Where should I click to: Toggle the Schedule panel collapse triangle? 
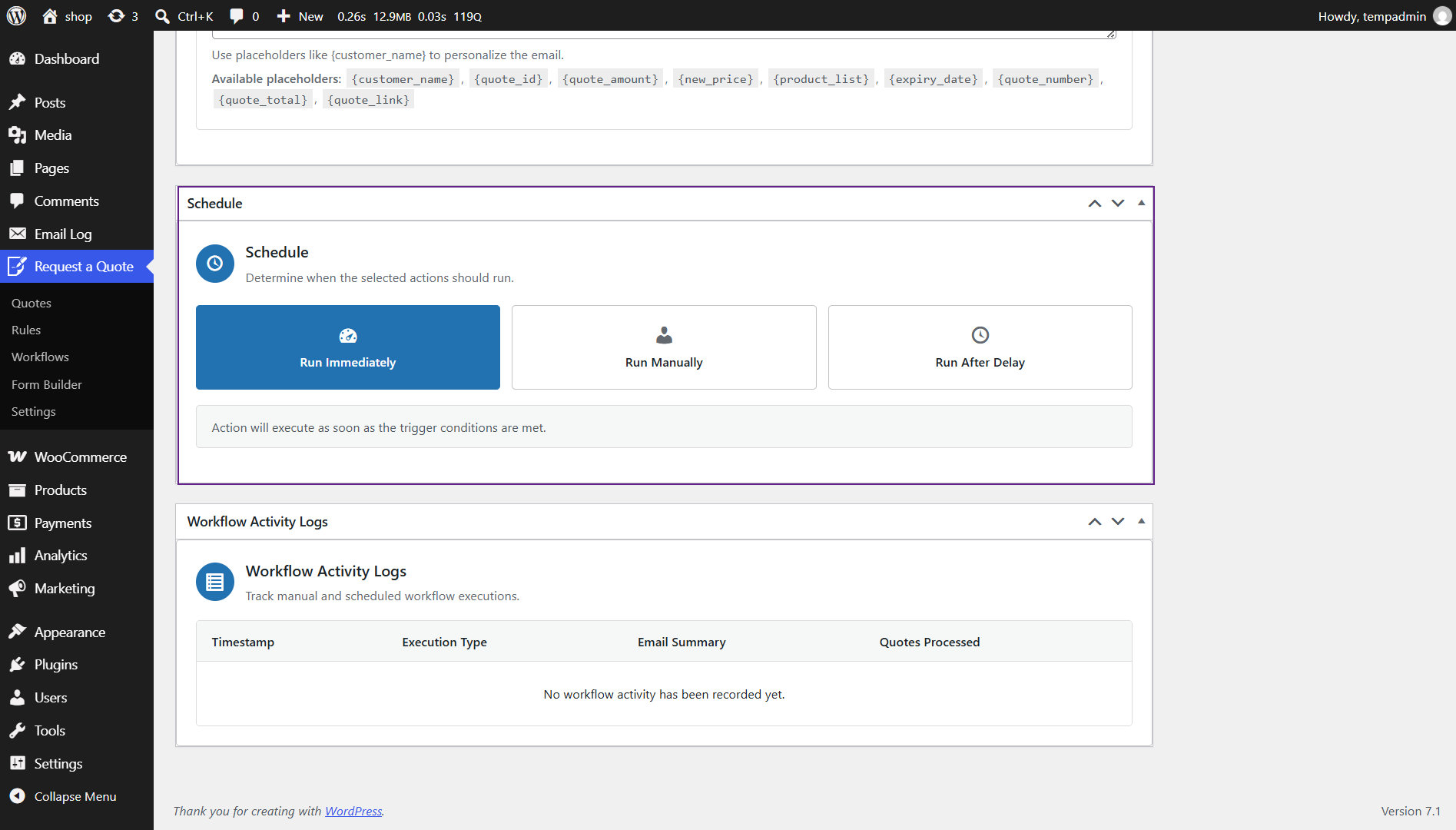pos(1141,203)
